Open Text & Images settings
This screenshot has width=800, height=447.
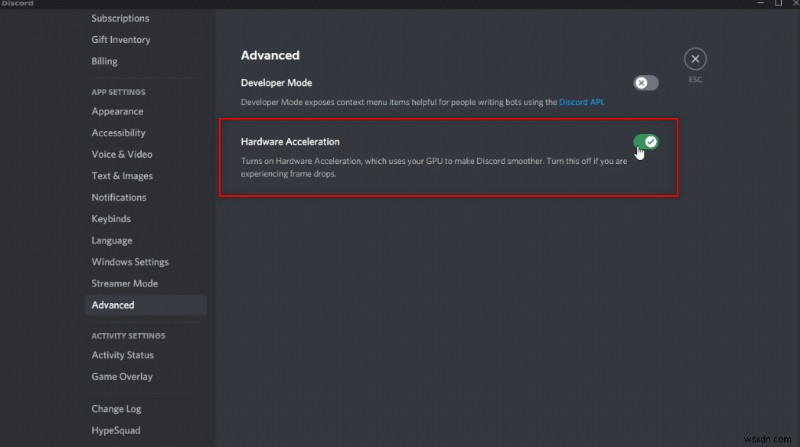122,176
